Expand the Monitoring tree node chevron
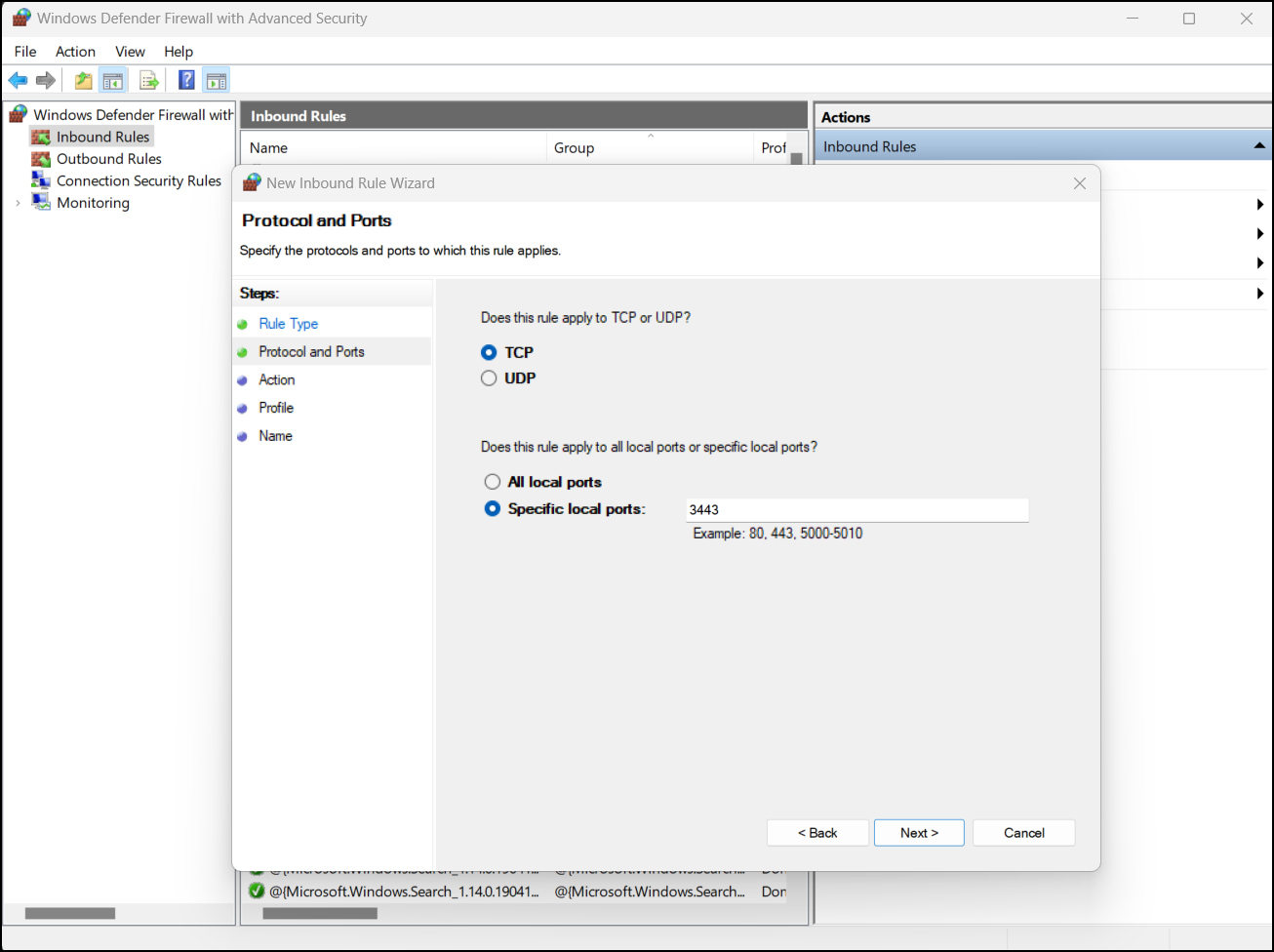Image resolution: width=1274 pixels, height=952 pixels. click(x=18, y=203)
